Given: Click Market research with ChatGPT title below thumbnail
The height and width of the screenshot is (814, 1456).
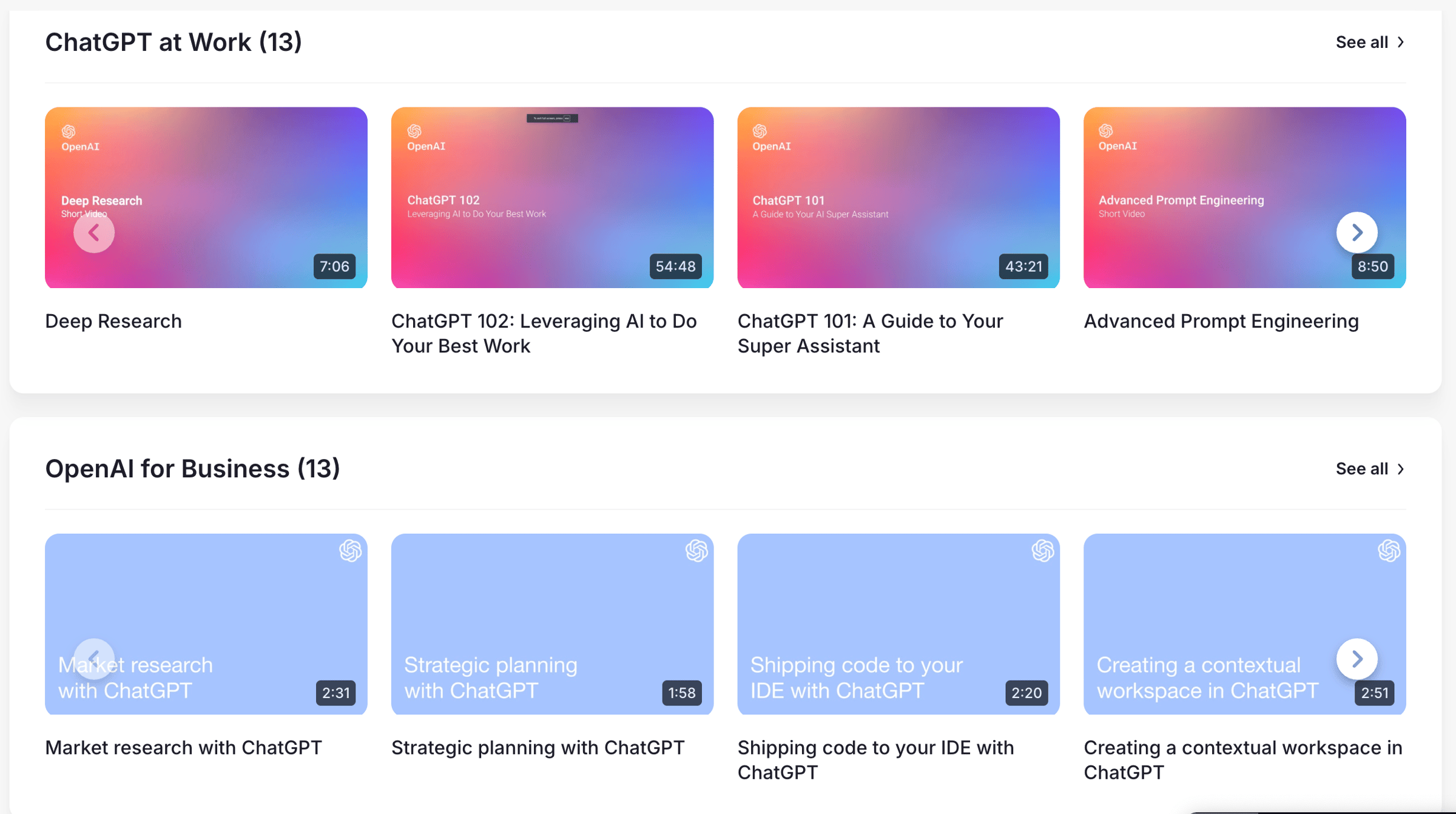Looking at the screenshot, I should pos(183,747).
